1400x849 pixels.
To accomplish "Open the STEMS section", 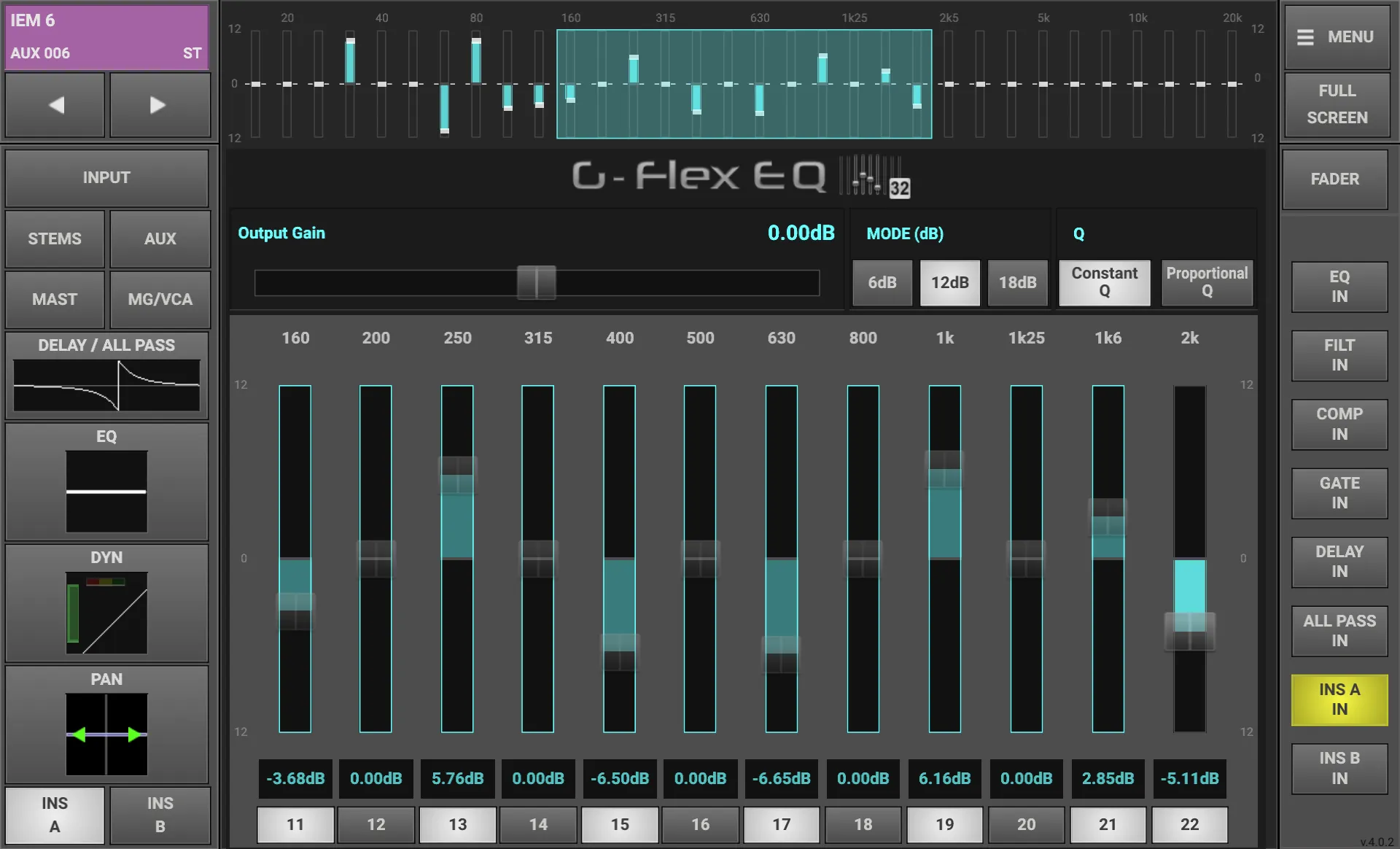I will (55, 239).
